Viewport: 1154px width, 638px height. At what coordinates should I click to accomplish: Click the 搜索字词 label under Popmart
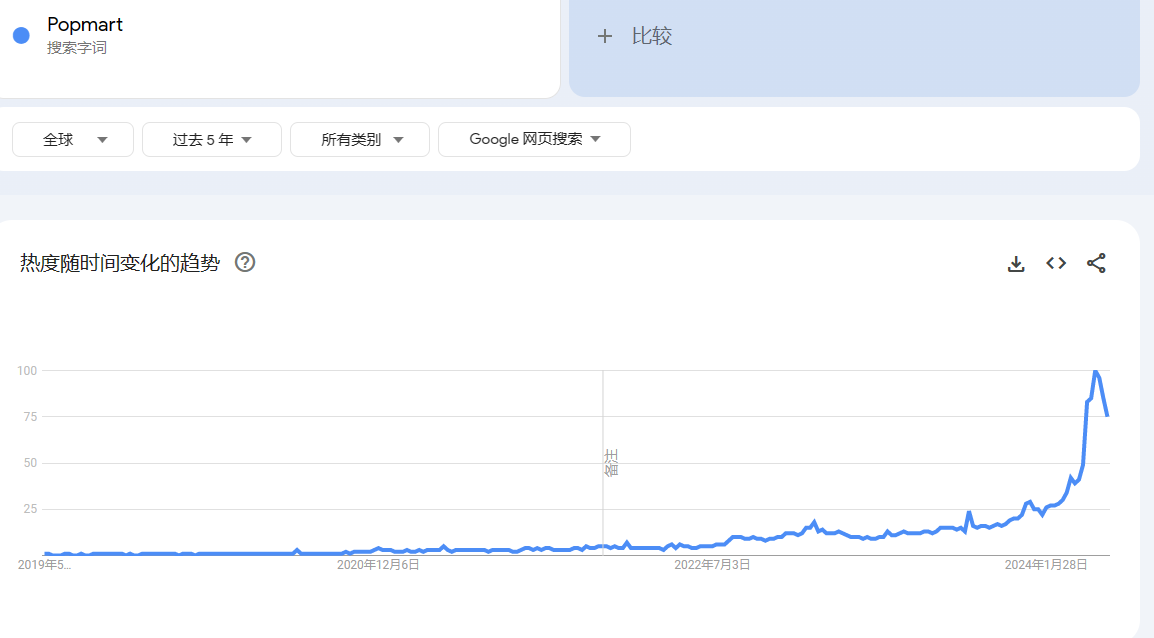click(77, 48)
